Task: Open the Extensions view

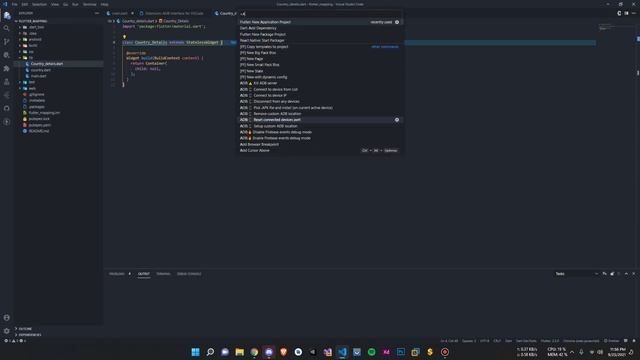Action: pyautogui.click(x=7, y=69)
